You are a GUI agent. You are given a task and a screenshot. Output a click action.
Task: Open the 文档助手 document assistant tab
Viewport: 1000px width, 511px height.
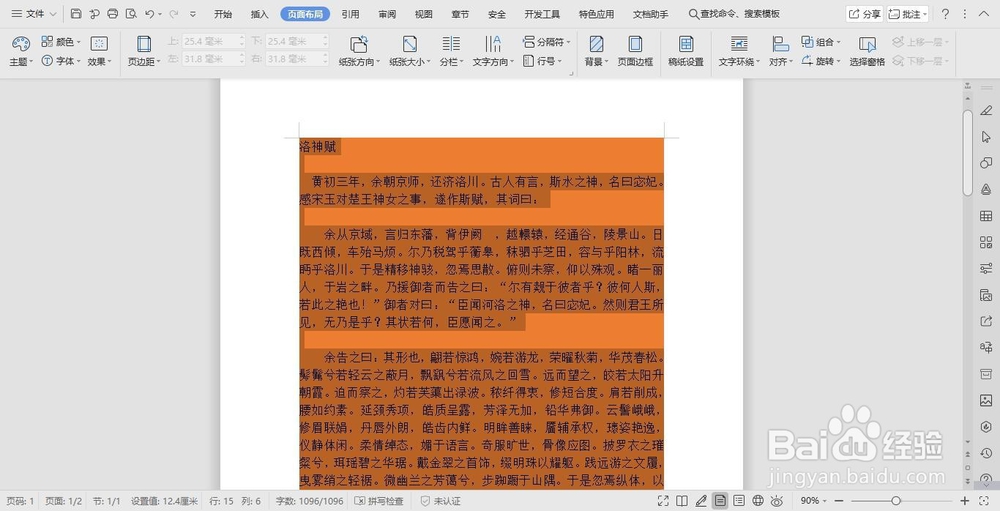click(x=651, y=14)
